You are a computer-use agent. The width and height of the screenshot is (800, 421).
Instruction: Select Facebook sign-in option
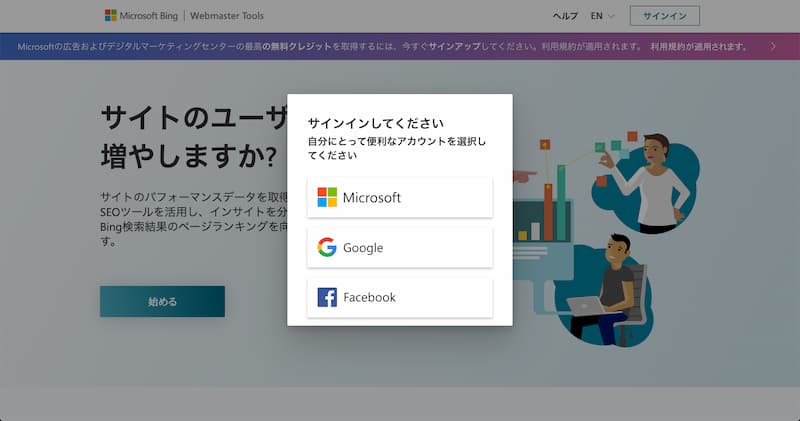(x=400, y=297)
